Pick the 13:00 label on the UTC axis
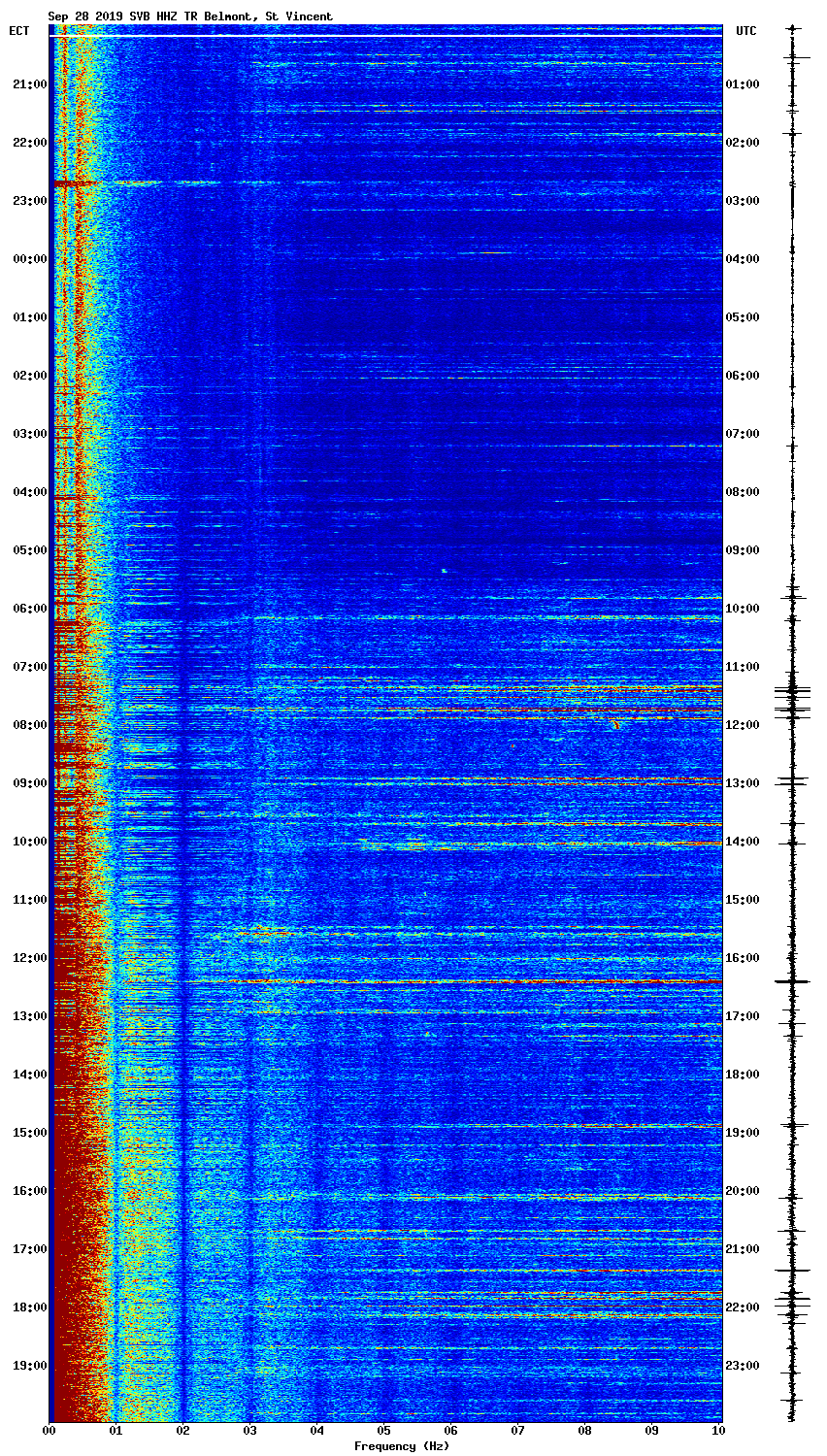The height and width of the screenshot is (1456, 827). 744,783
